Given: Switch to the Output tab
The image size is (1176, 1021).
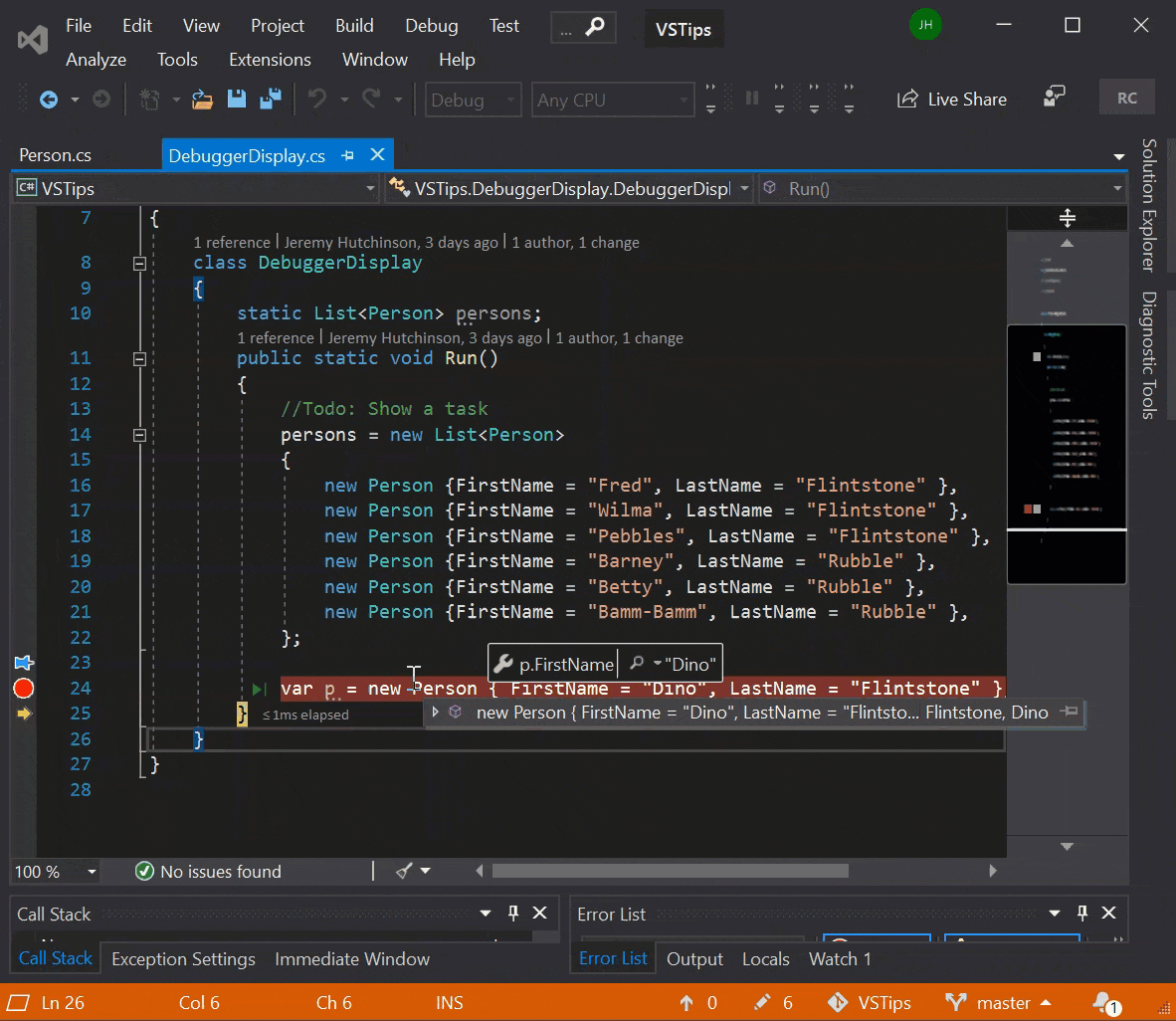Looking at the screenshot, I should coord(694,958).
